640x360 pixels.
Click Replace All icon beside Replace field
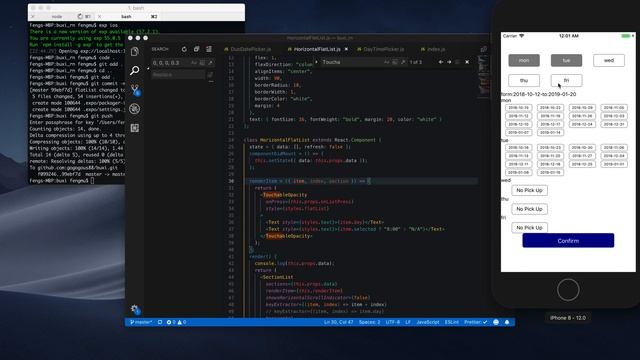[210, 75]
